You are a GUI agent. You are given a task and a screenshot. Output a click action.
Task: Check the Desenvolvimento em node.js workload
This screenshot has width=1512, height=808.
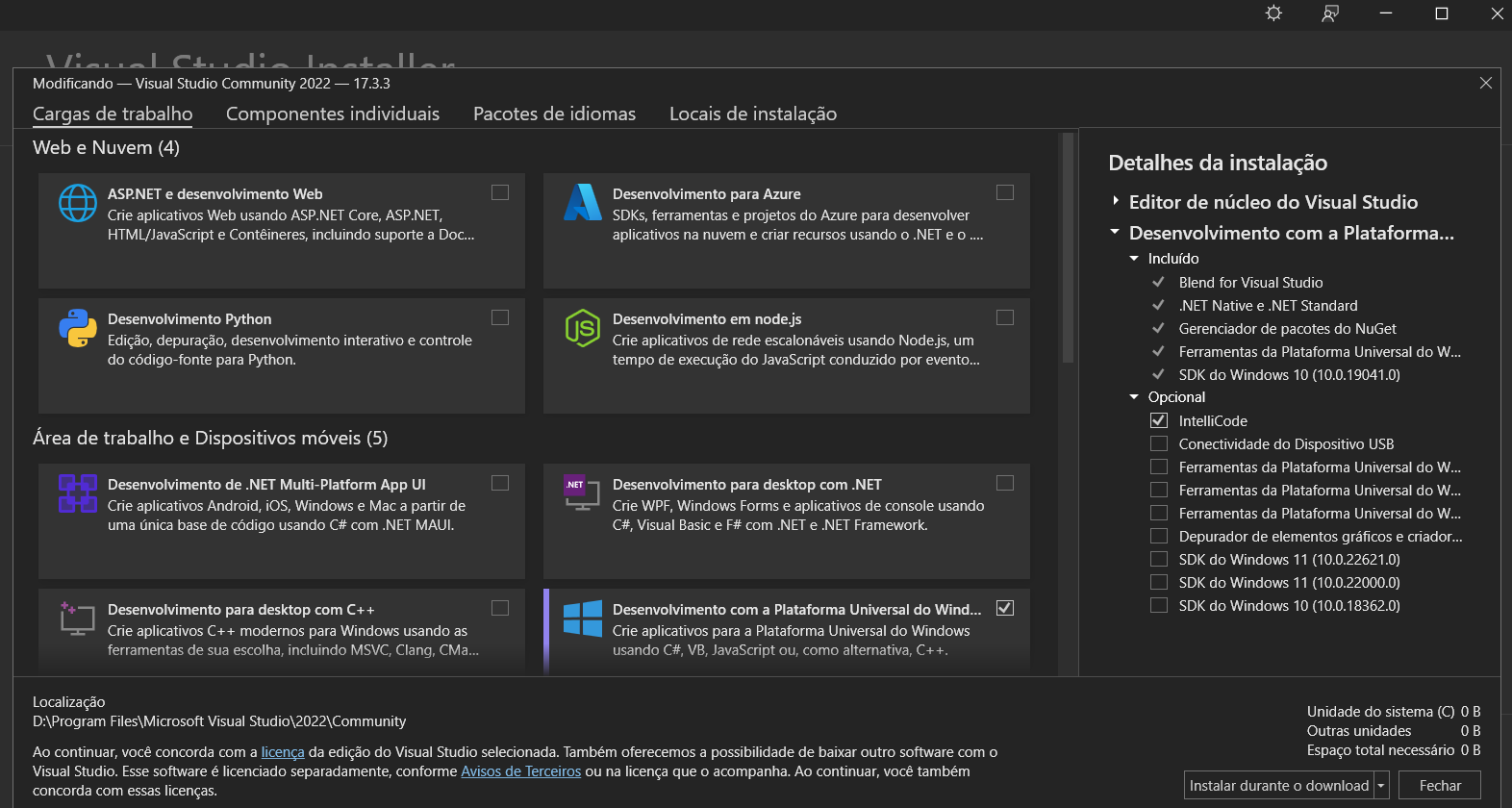pyautogui.click(x=1005, y=317)
